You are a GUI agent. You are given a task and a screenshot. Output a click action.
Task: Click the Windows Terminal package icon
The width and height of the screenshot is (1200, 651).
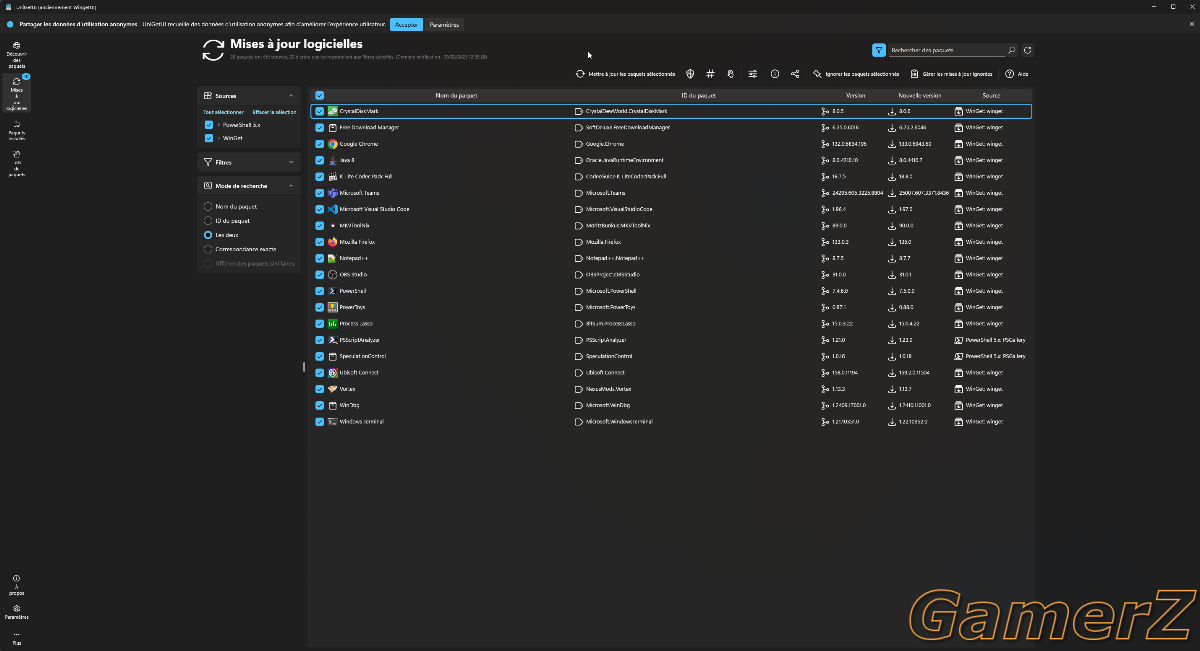333,421
